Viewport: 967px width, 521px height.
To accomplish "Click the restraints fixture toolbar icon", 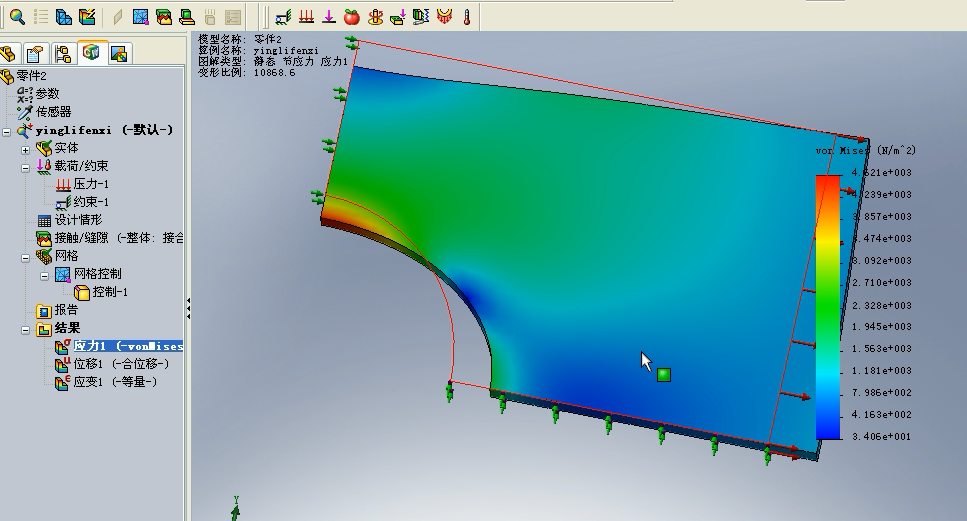I will click(284, 16).
